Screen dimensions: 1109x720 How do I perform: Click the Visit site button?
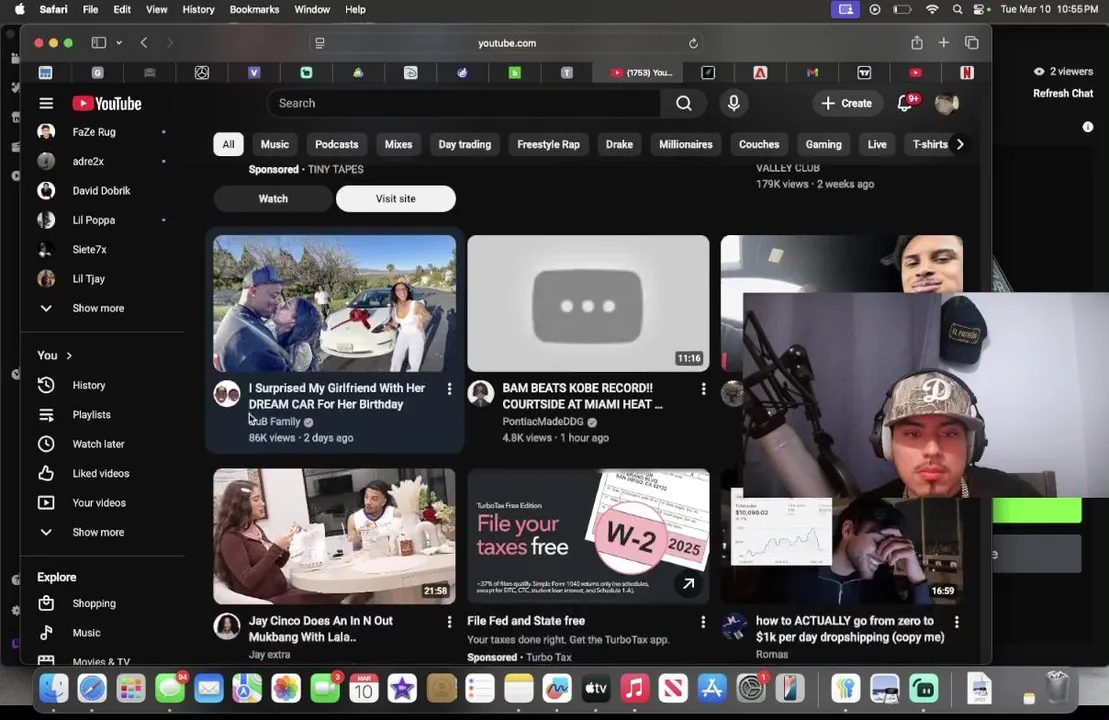click(395, 199)
